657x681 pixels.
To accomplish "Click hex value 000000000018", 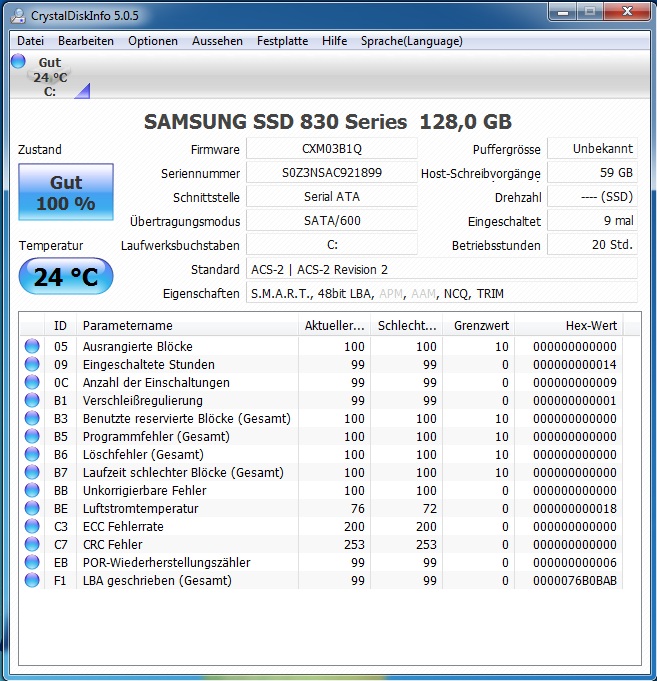I will click(575, 509).
